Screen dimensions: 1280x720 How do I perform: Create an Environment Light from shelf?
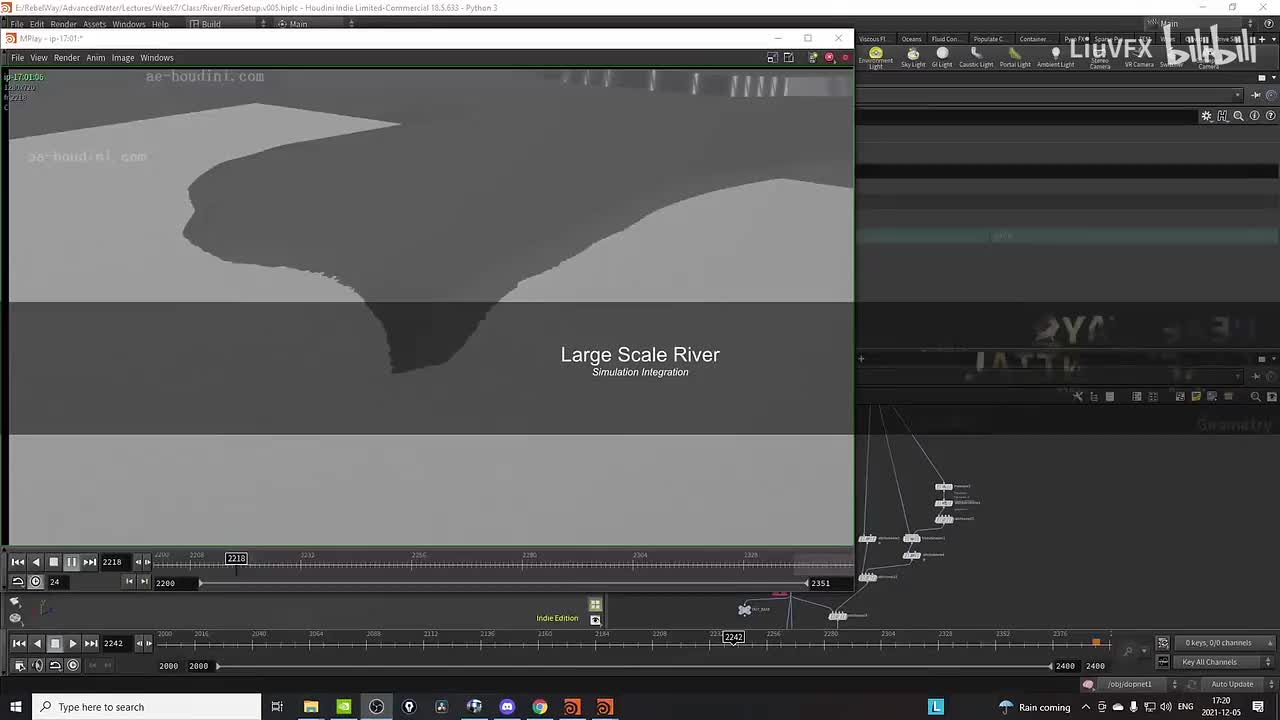(876, 57)
